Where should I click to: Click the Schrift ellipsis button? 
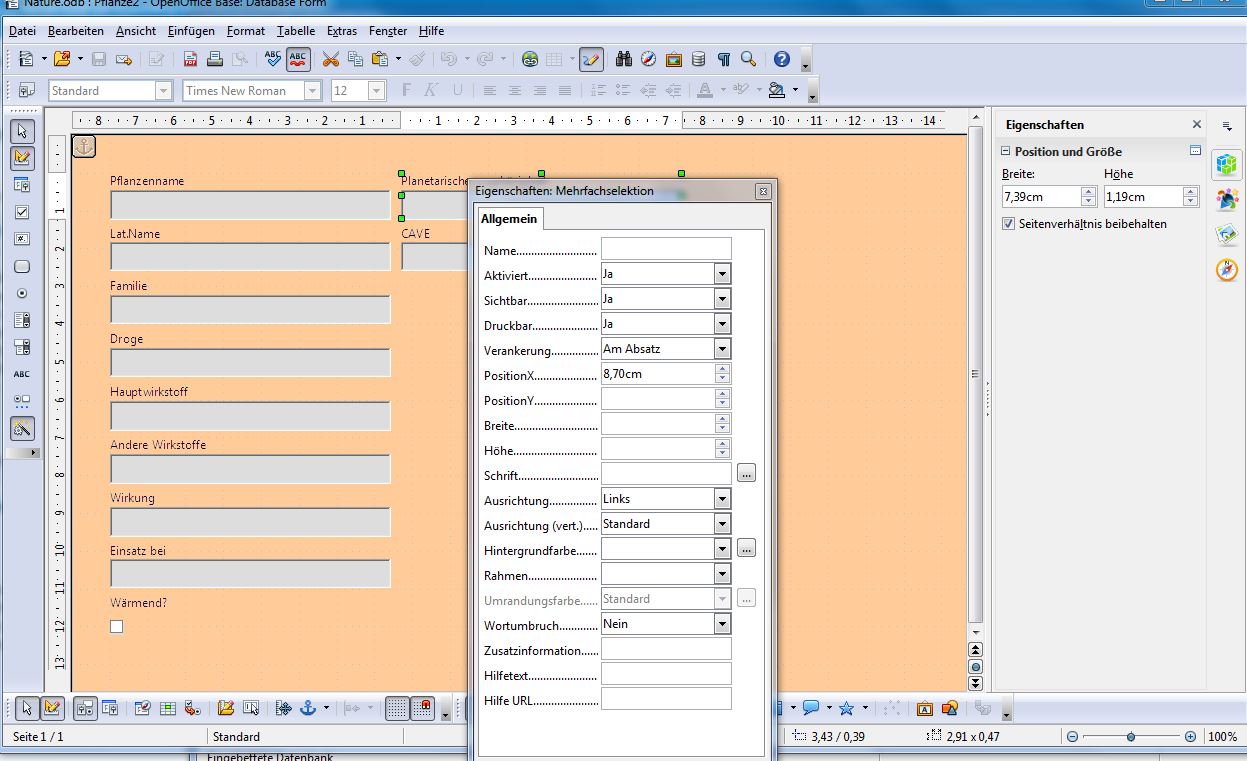(746, 474)
